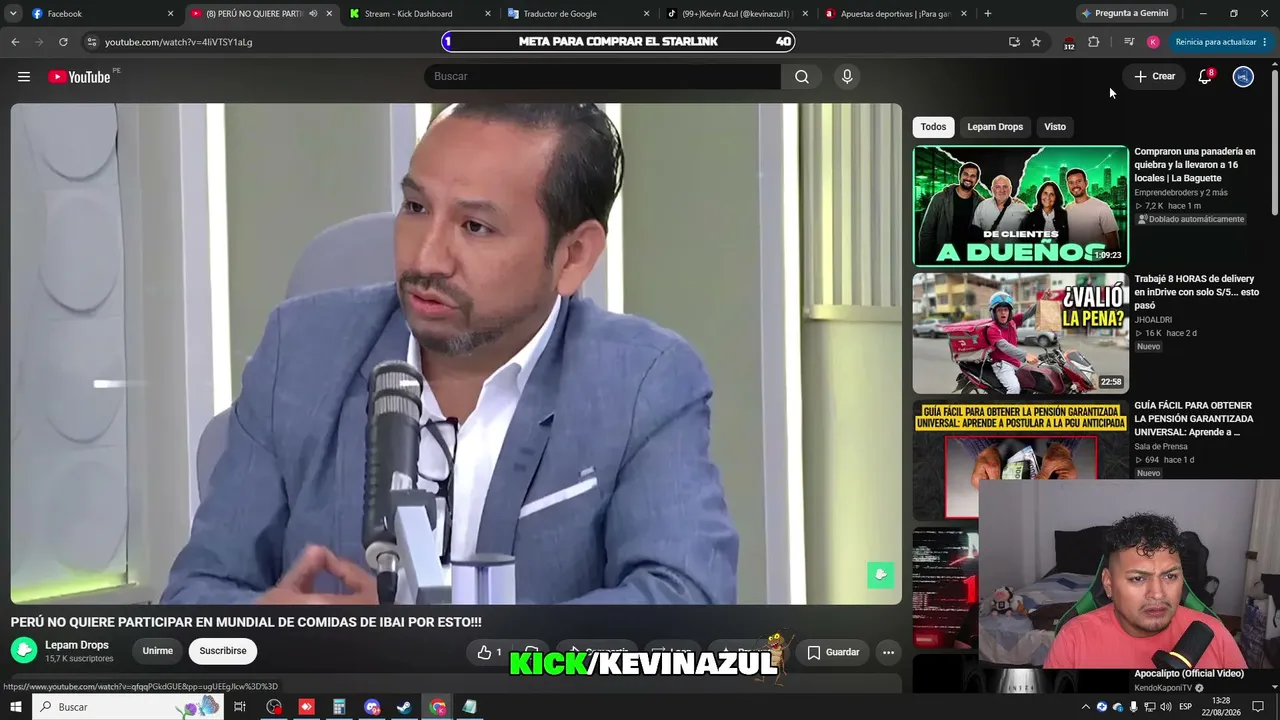Click the Unirme button
The height and width of the screenshot is (720, 1280).
pyautogui.click(x=158, y=651)
